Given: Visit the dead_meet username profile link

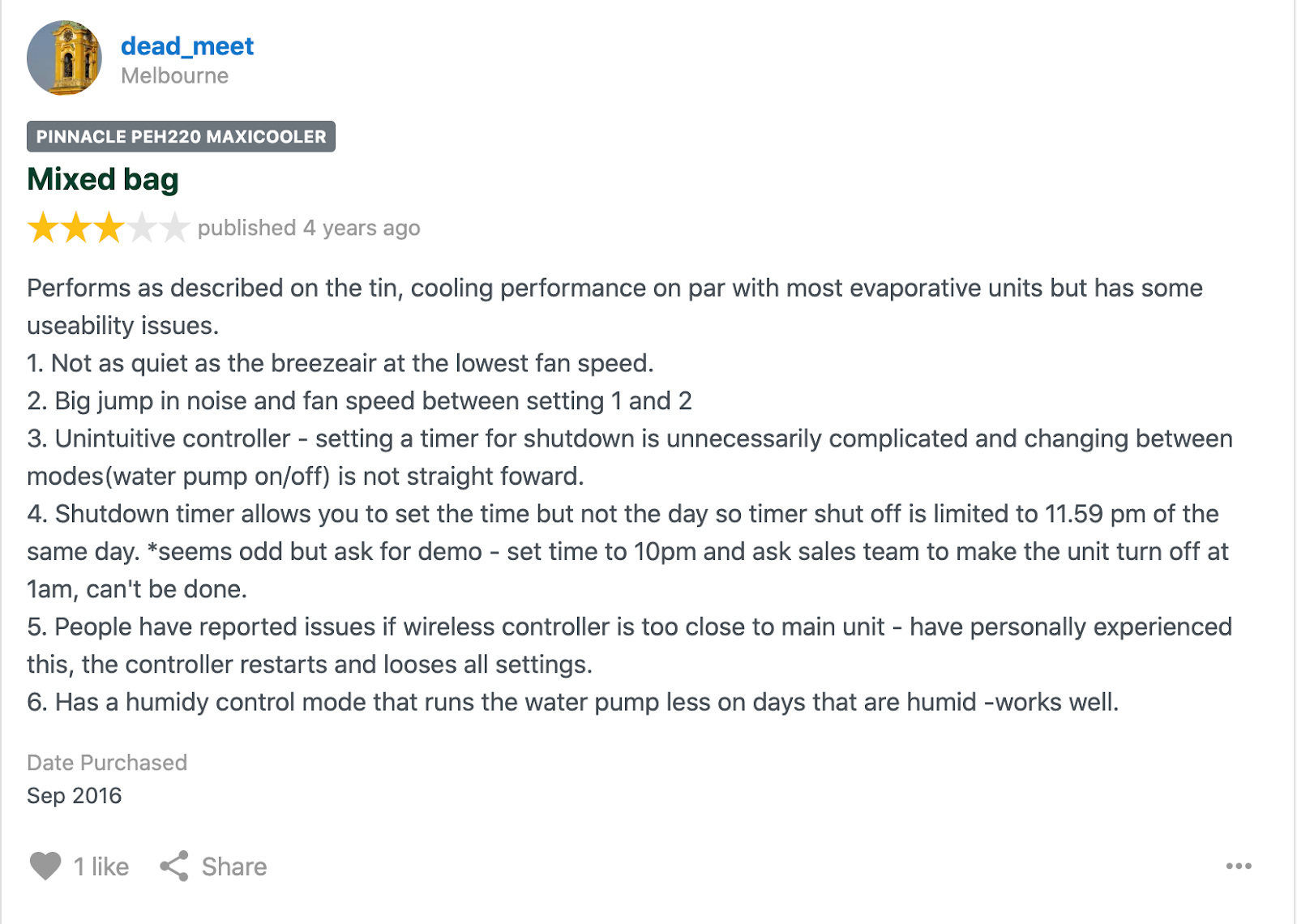Looking at the screenshot, I should click(187, 46).
